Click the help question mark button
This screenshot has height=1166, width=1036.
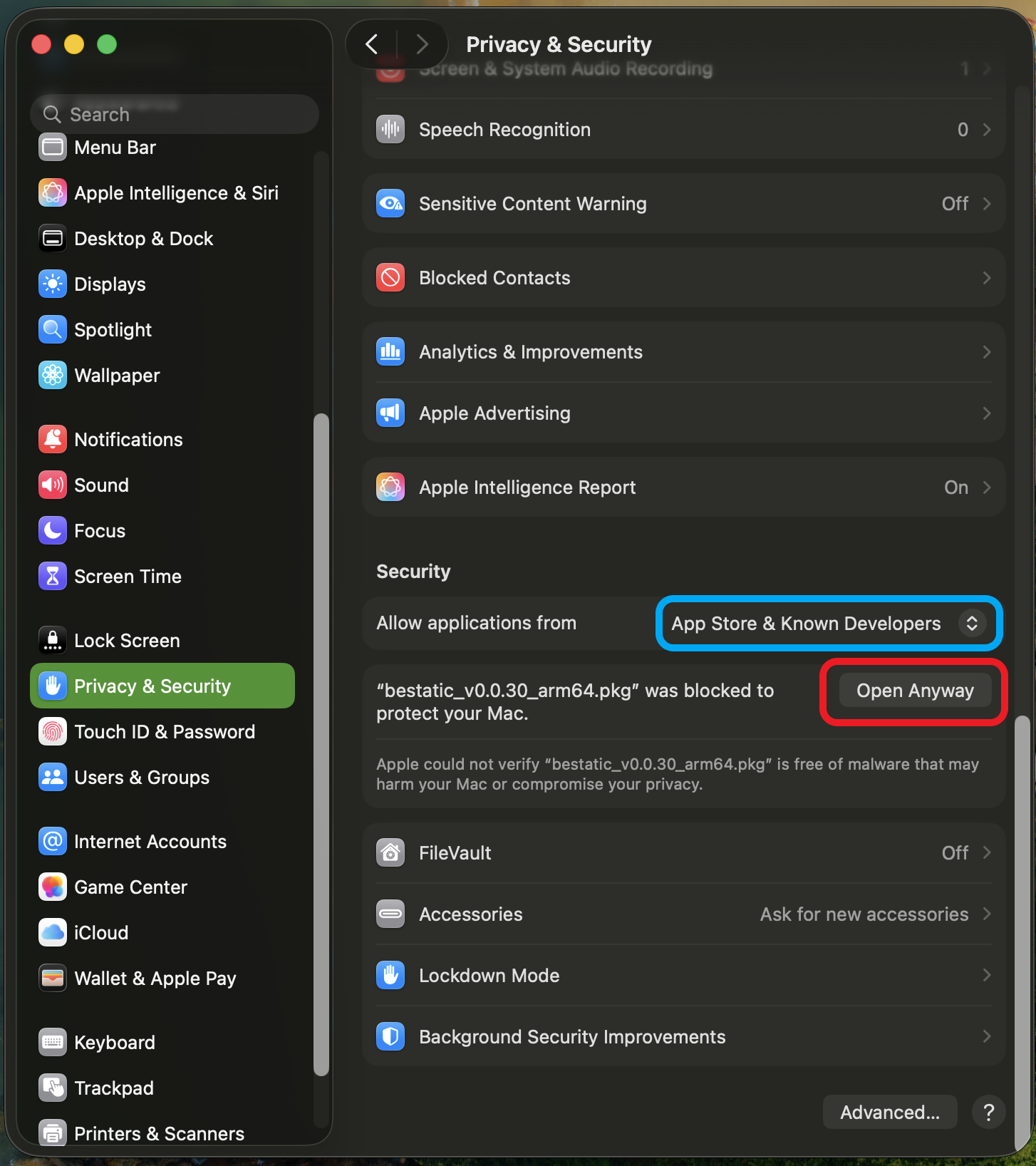coord(988,1113)
